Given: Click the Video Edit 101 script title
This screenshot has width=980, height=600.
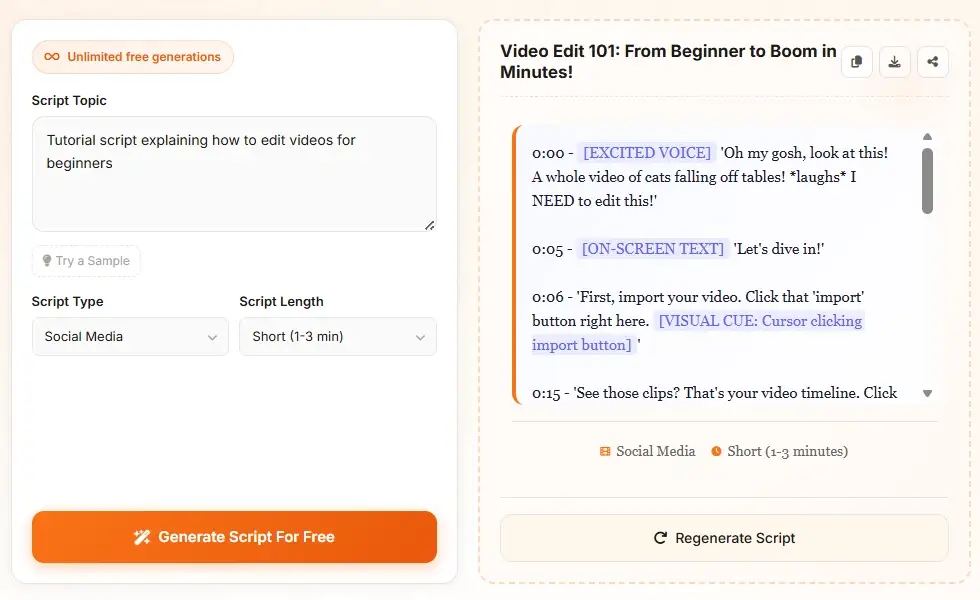Looking at the screenshot, I should 668,61.
